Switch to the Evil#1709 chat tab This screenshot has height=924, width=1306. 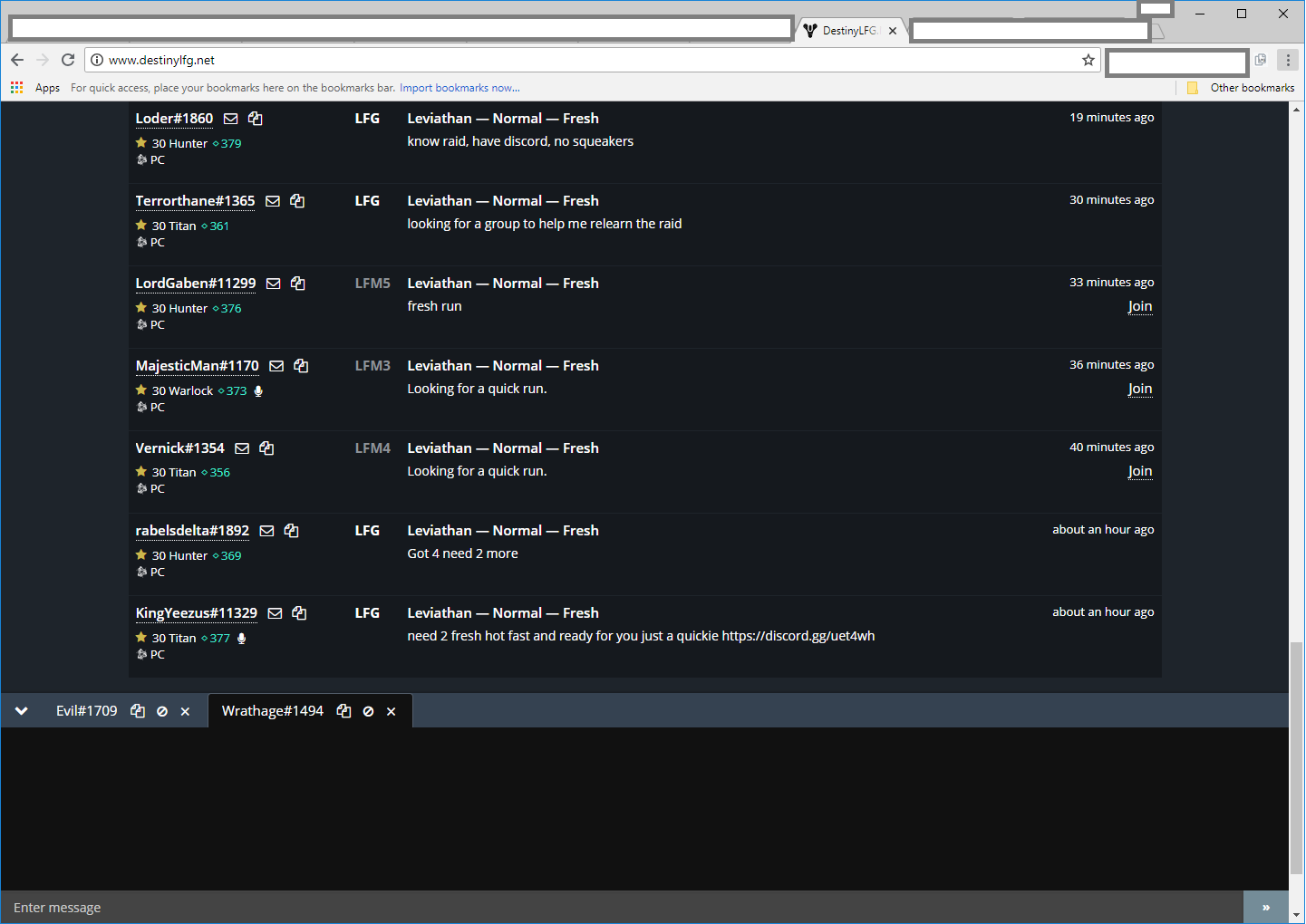point(87,711)
